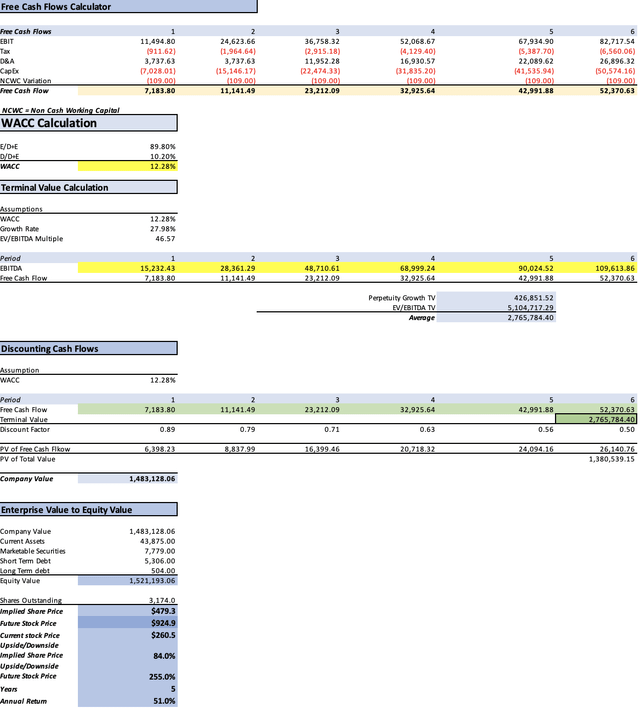Select the Future Stock Price $924.9 cell
640x713 pixels.
pos(128,623)
